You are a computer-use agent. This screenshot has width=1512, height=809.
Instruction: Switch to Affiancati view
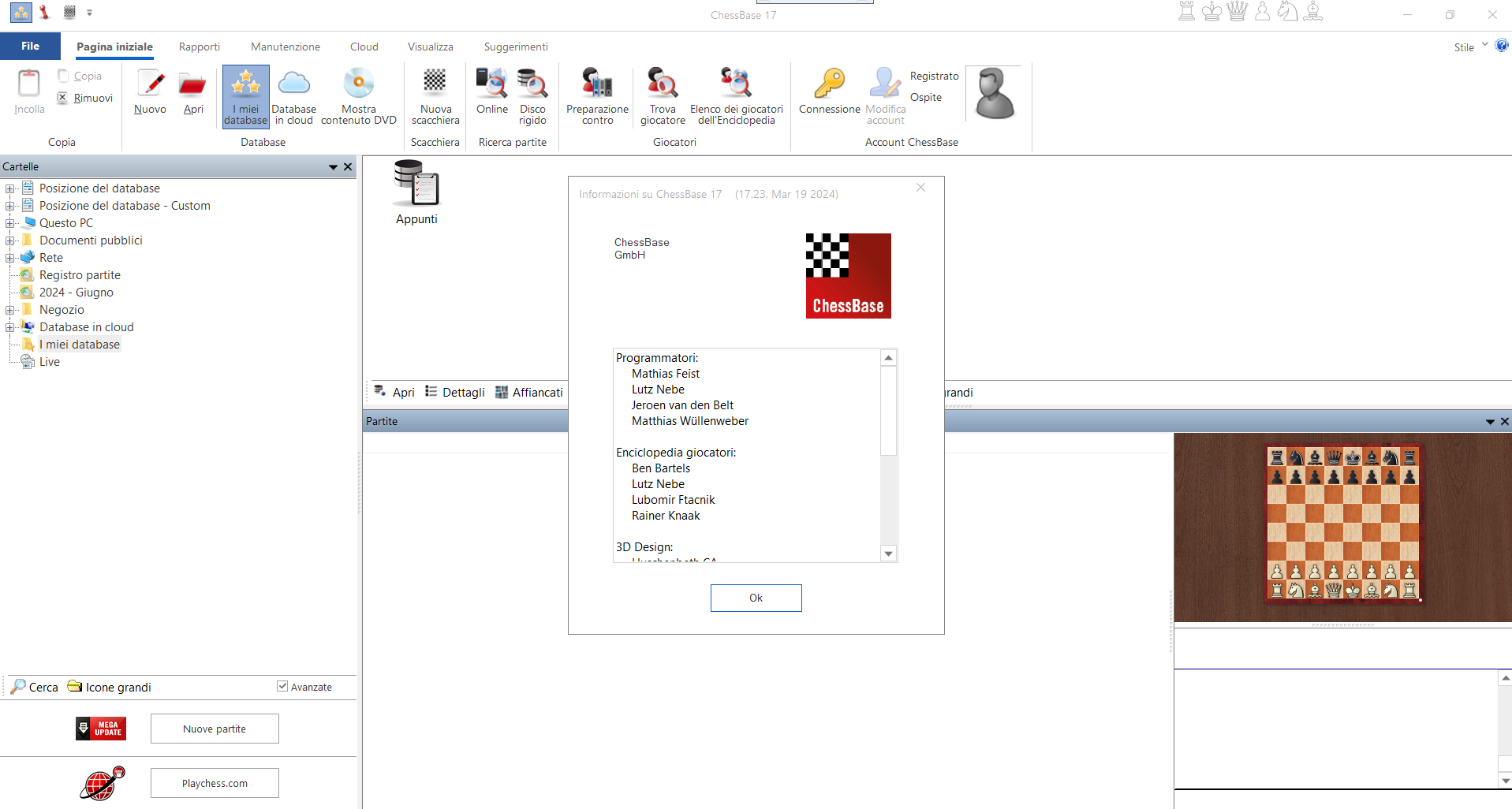(x=529, y=392)
